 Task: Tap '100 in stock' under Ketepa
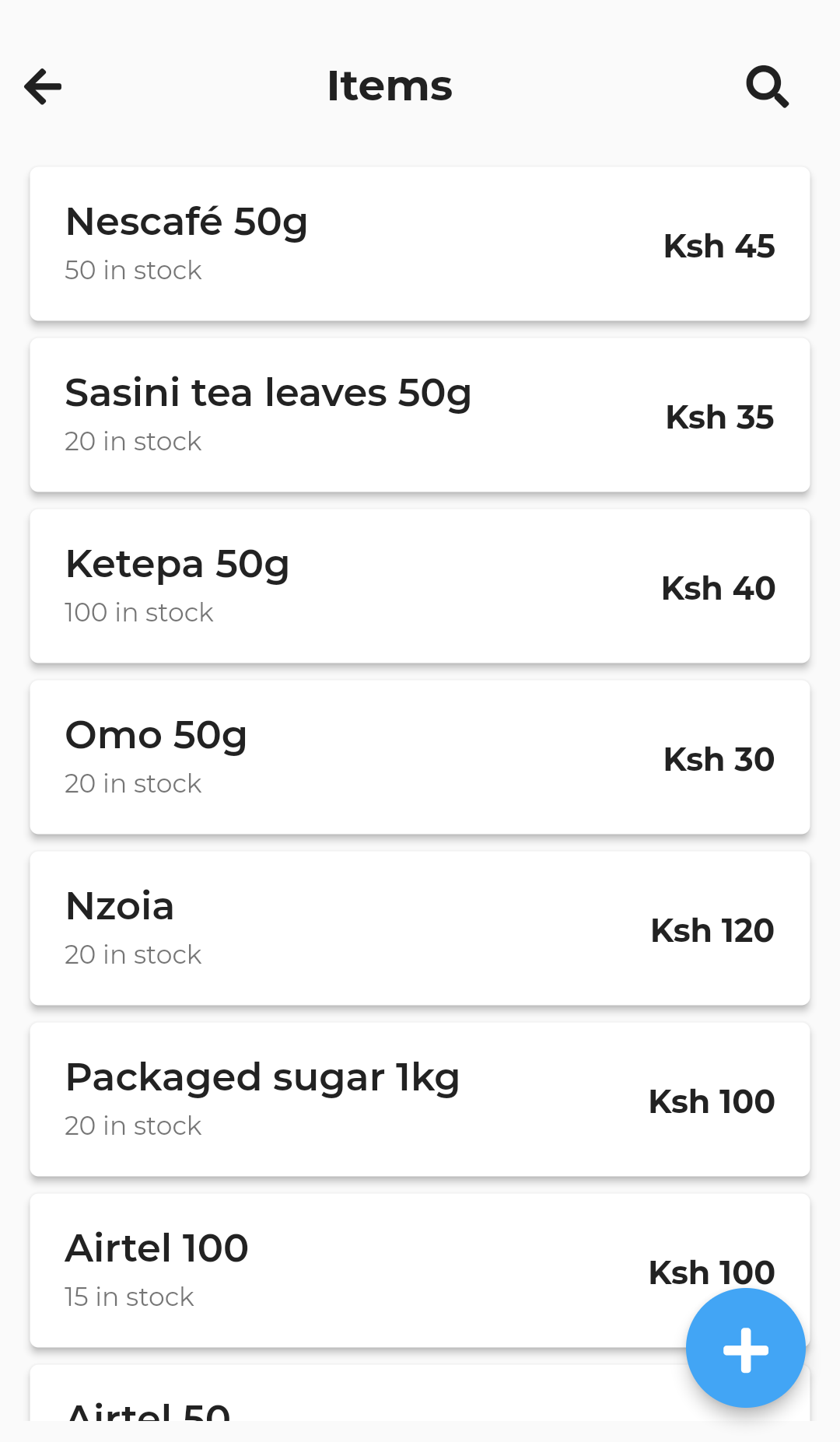coord(138,612)
